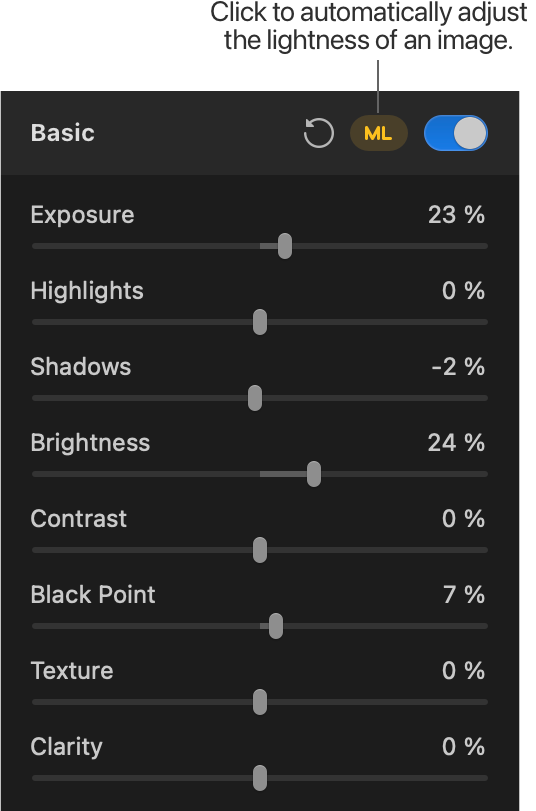Click the Brightness slider handle

point(314,474)
